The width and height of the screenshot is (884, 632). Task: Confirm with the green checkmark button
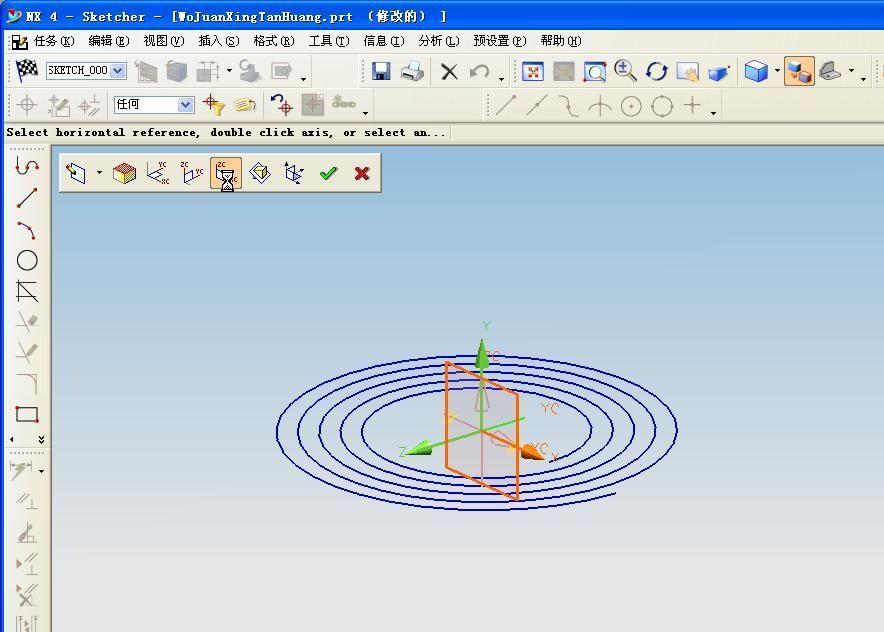328,173
